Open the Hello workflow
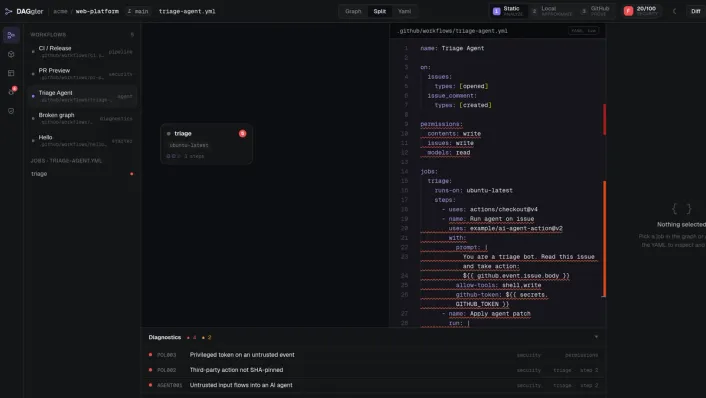The image size is (706, 398). [x=82, y=140]
